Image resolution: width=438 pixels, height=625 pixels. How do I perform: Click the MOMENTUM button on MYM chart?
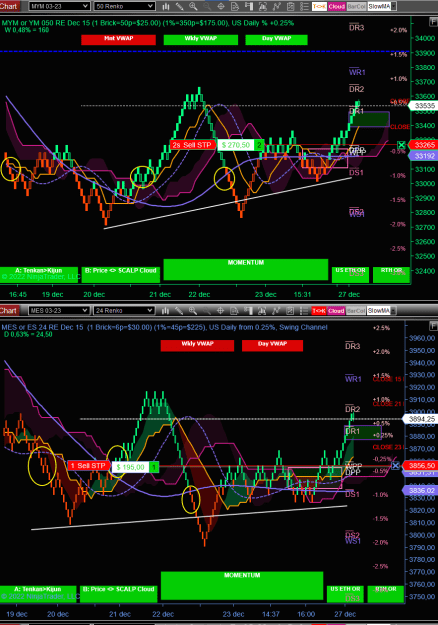pos(246,269)
